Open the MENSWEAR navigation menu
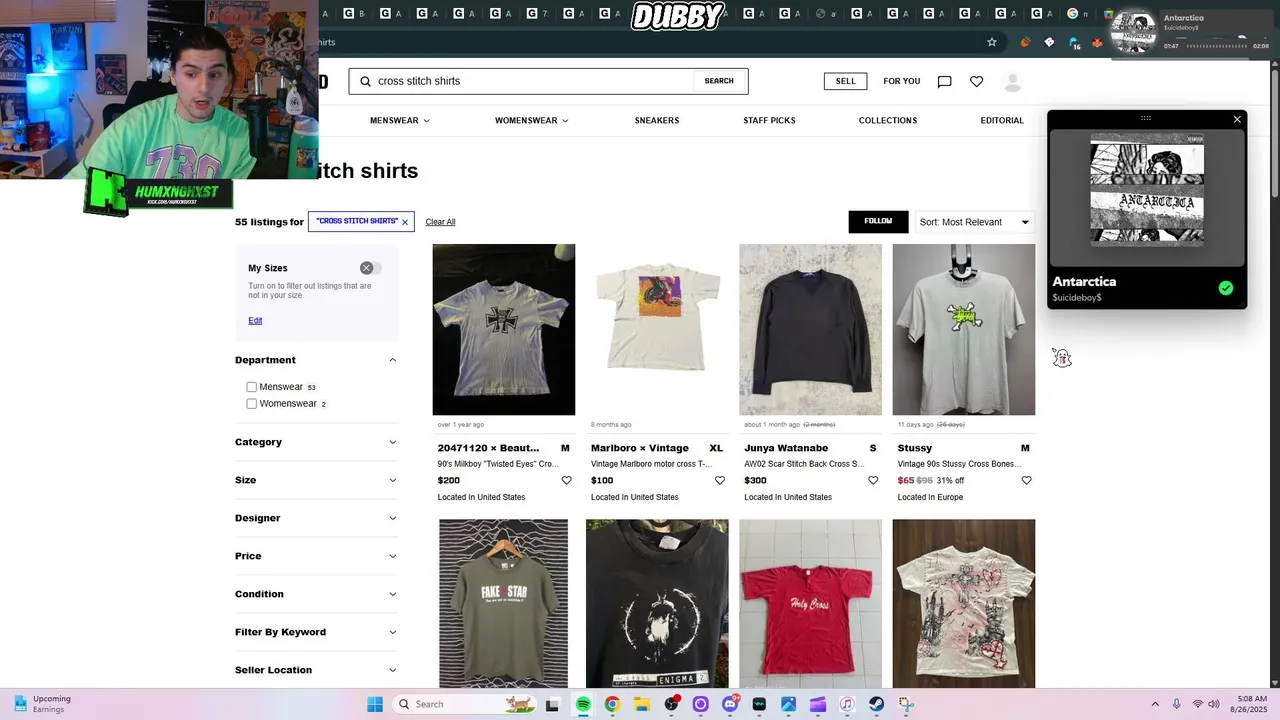Image resolution: width=1280 pixels, height=720 pixels. click(400, 120)
